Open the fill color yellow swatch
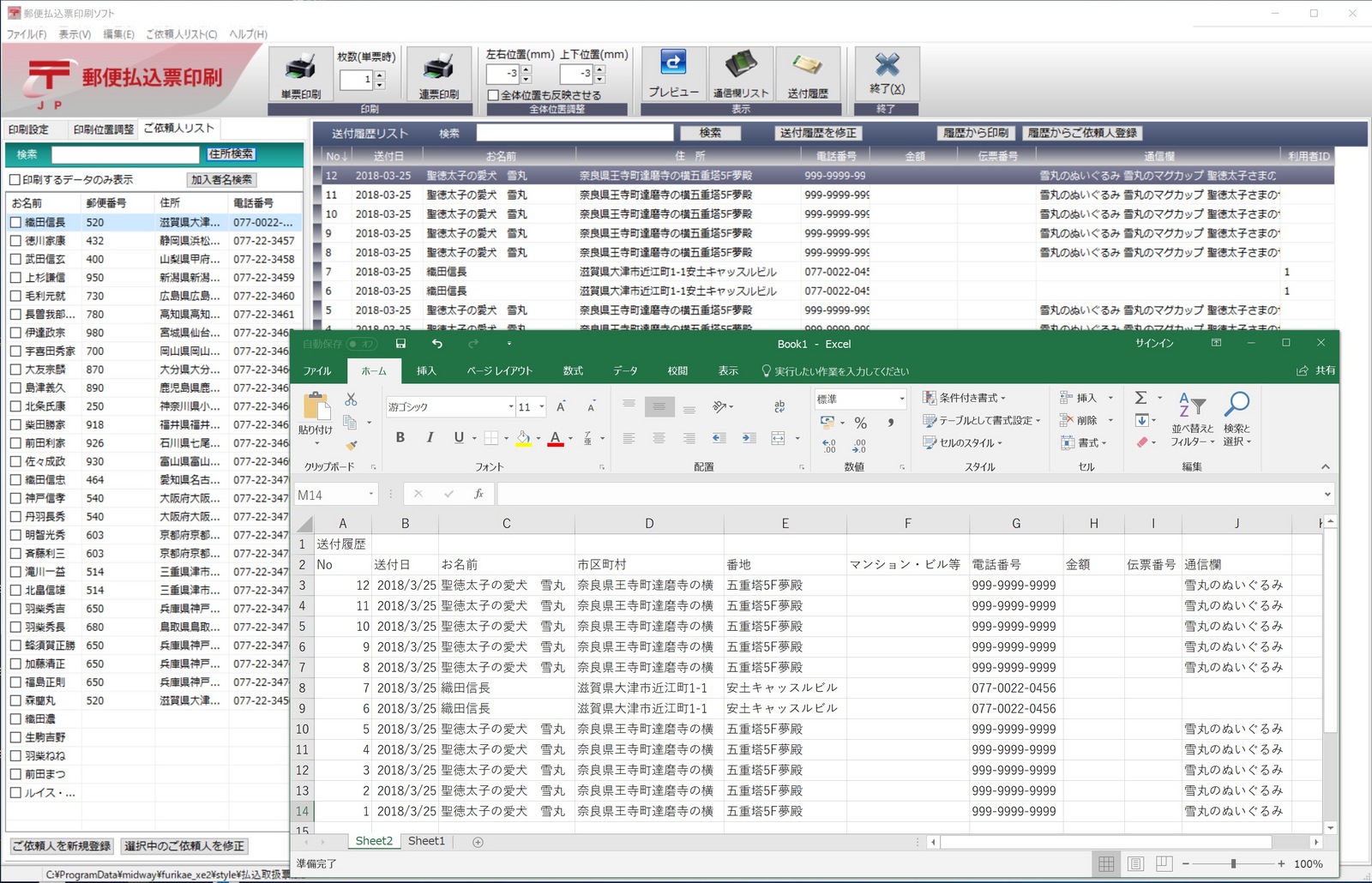Image resolution: width=1372 pixels, height=883 pixels. tap(523, 438)
